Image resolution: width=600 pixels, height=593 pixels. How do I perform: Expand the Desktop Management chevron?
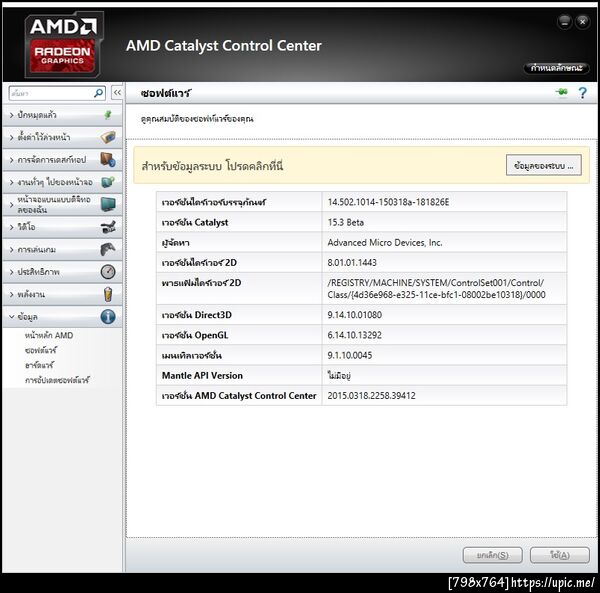[x=11, y=160]
